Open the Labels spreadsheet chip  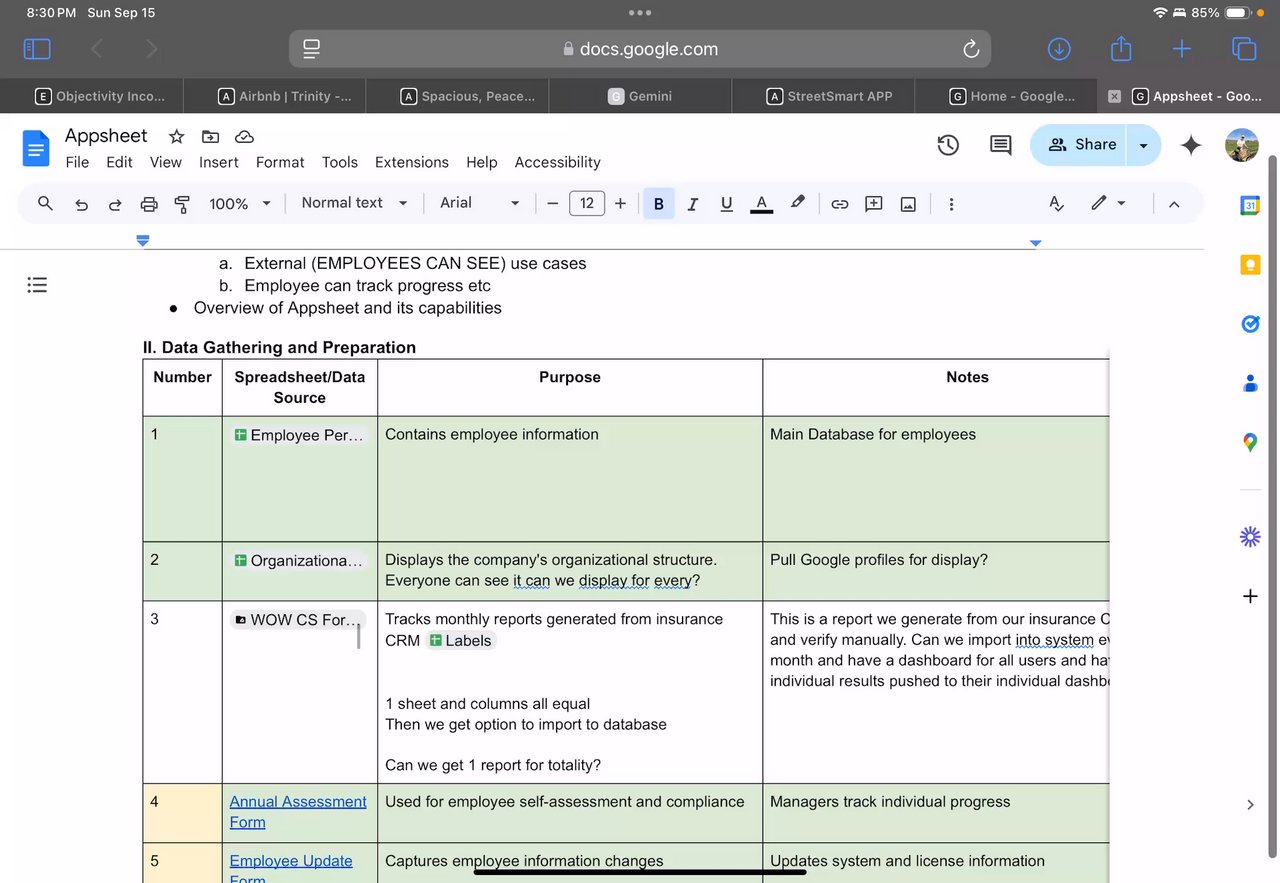[x=460, y=641]
